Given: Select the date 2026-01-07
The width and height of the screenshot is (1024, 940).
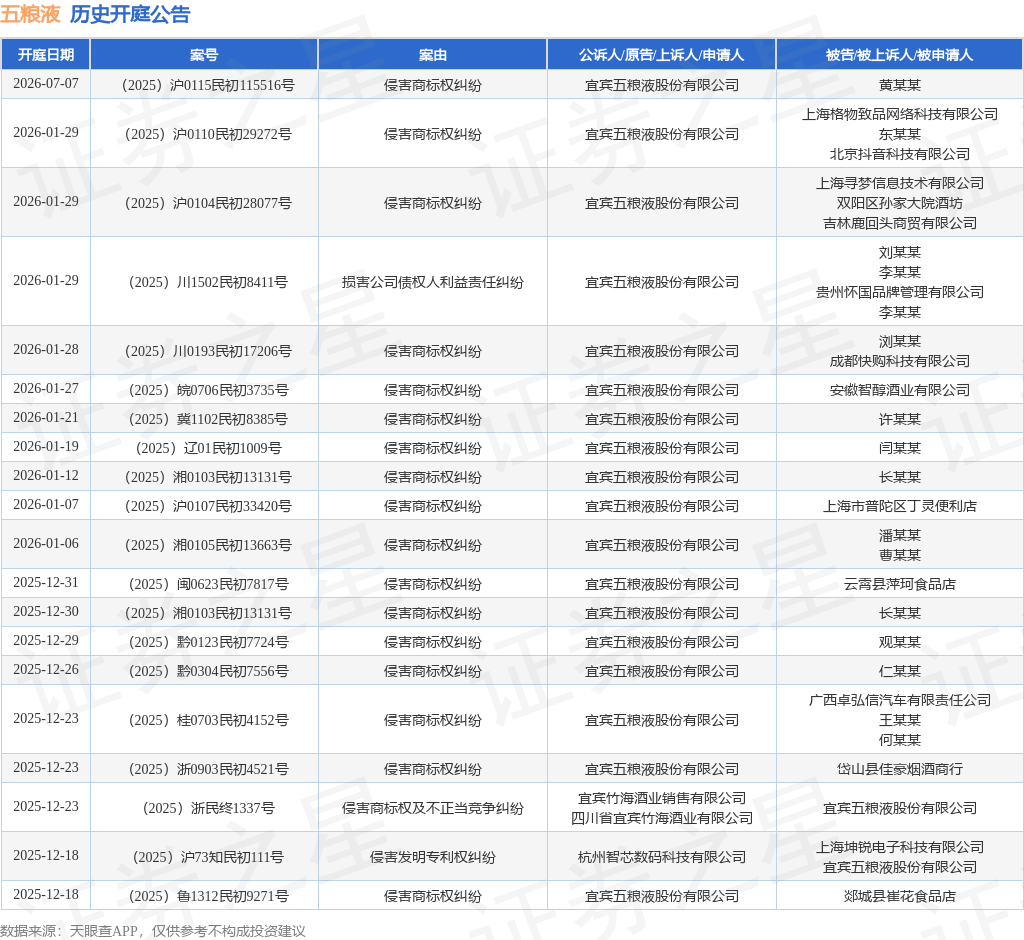Looking at the screenshot, I should click(46, 504).
